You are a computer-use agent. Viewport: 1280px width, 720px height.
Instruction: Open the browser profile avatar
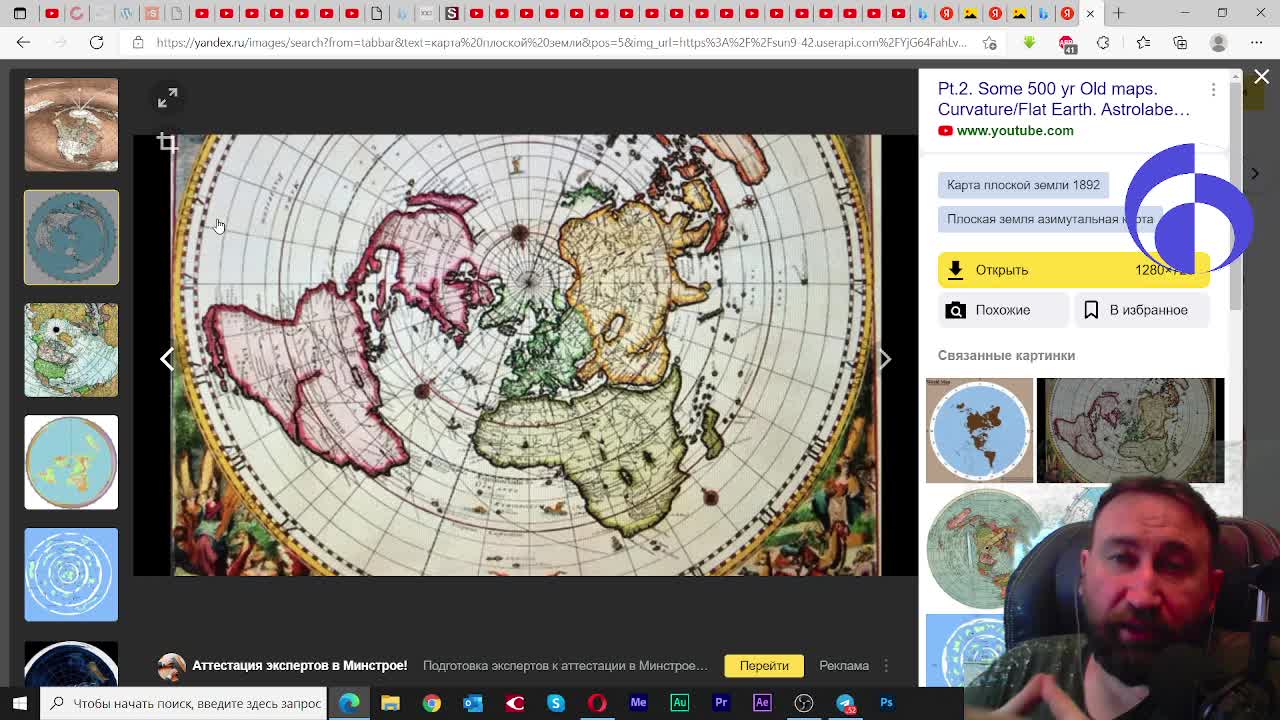[1218, 43]
